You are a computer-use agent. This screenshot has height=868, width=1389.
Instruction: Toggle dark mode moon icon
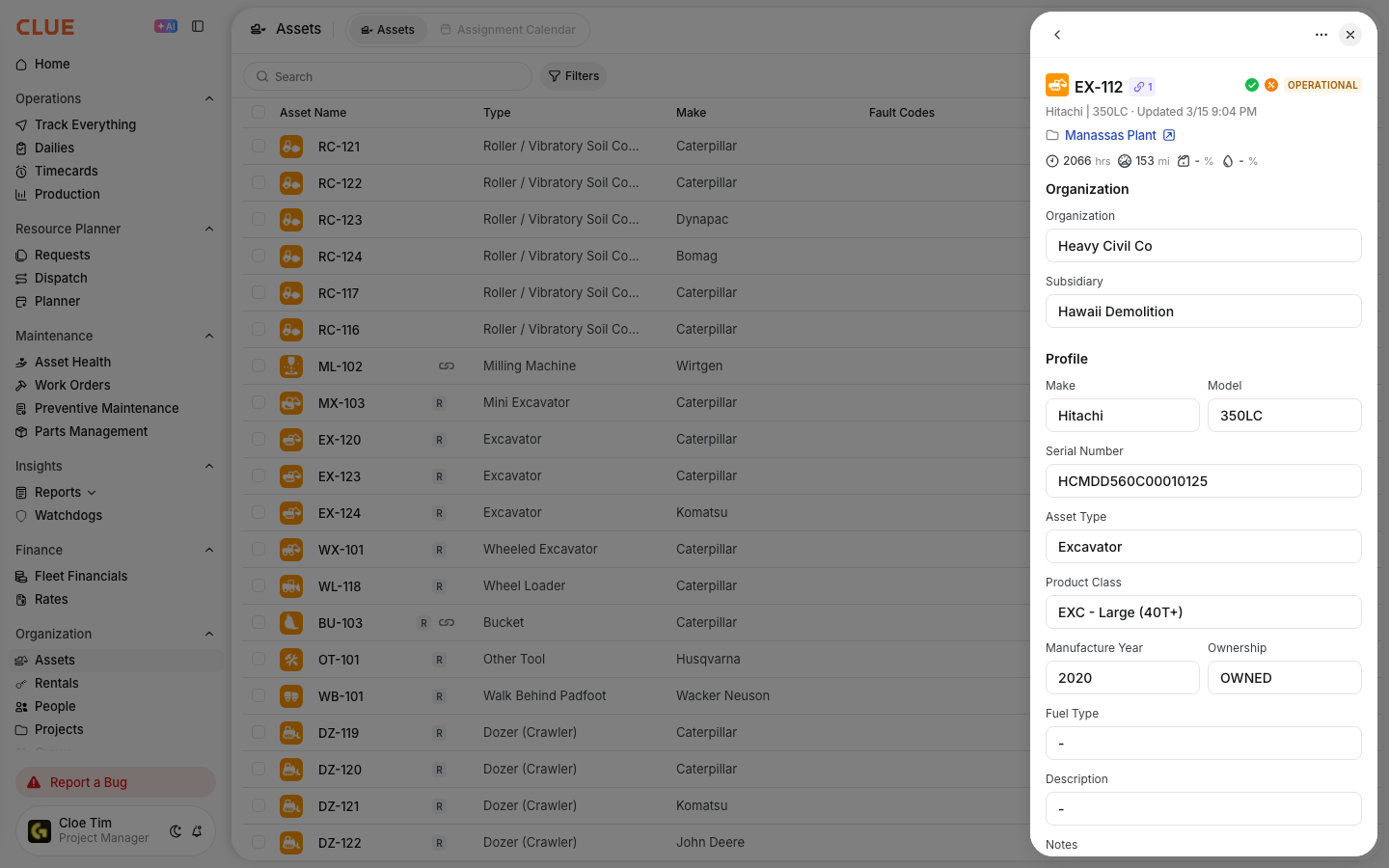(x=176, y=831)
